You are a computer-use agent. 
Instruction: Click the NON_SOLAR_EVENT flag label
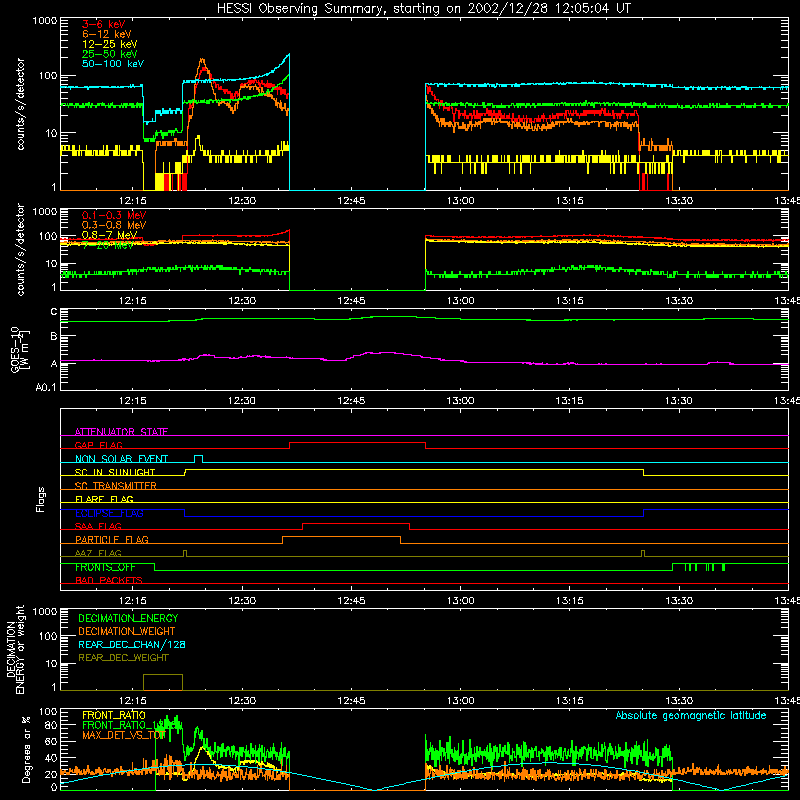coord(121,459)
